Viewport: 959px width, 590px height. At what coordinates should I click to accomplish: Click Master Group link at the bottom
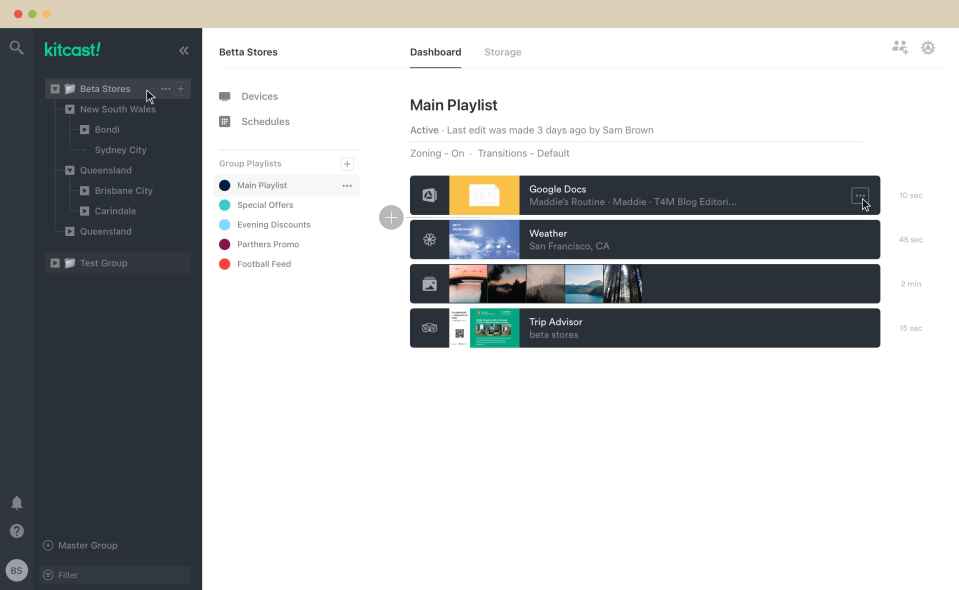click(87, 545)
